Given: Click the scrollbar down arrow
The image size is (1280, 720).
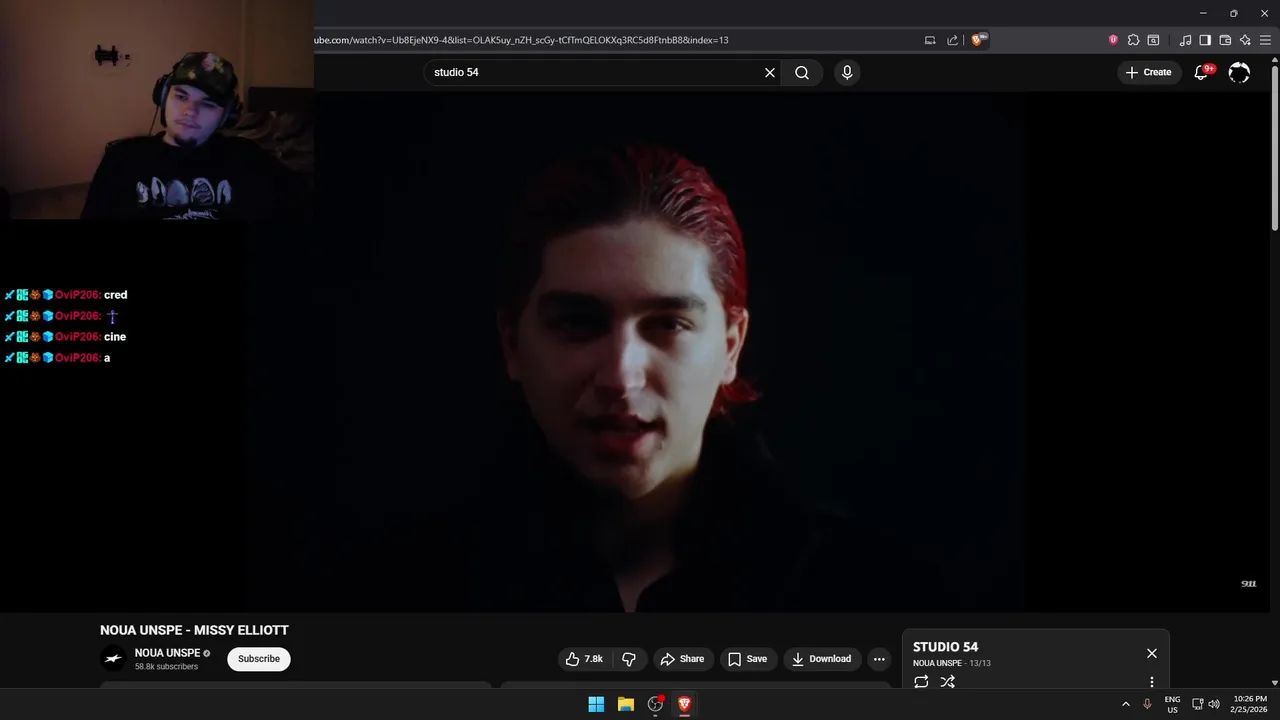Looking at the screenshot, I should (x=1275, y=682).
